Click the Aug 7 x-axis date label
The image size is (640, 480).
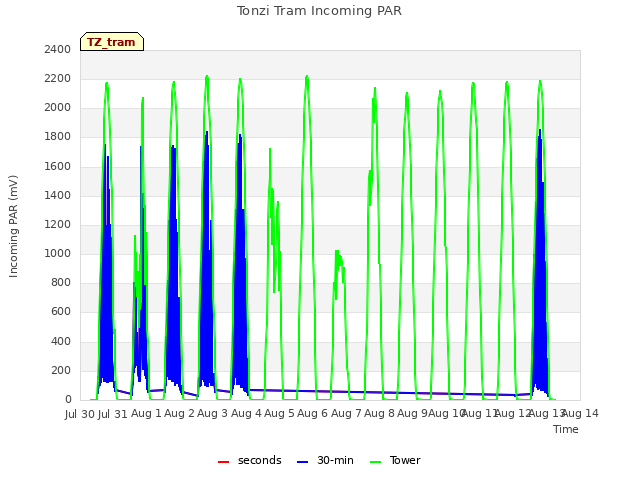346,413
